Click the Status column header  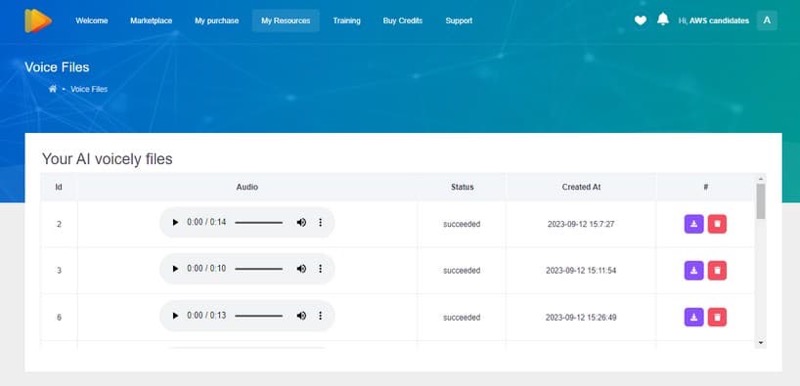point(462,187)
